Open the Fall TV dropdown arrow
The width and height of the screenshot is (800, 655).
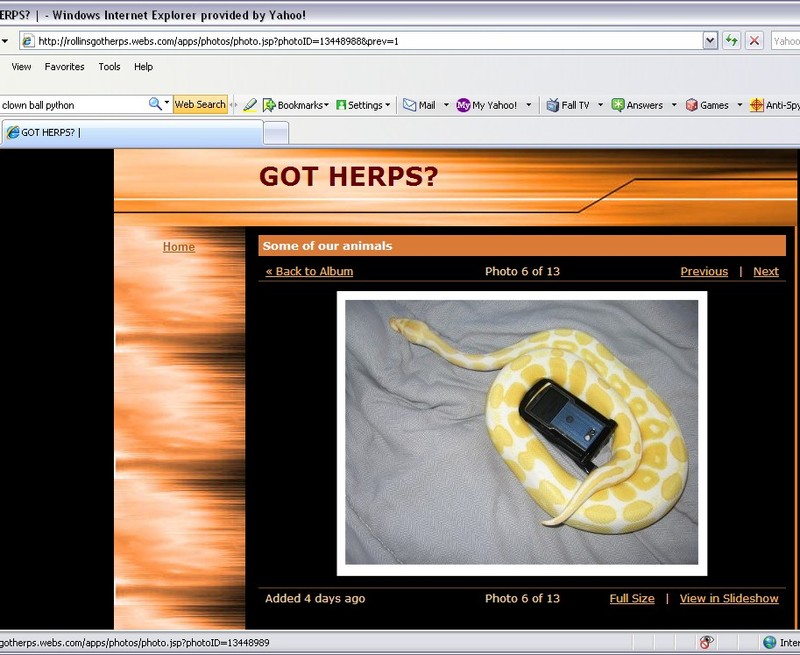click(600, 105)
